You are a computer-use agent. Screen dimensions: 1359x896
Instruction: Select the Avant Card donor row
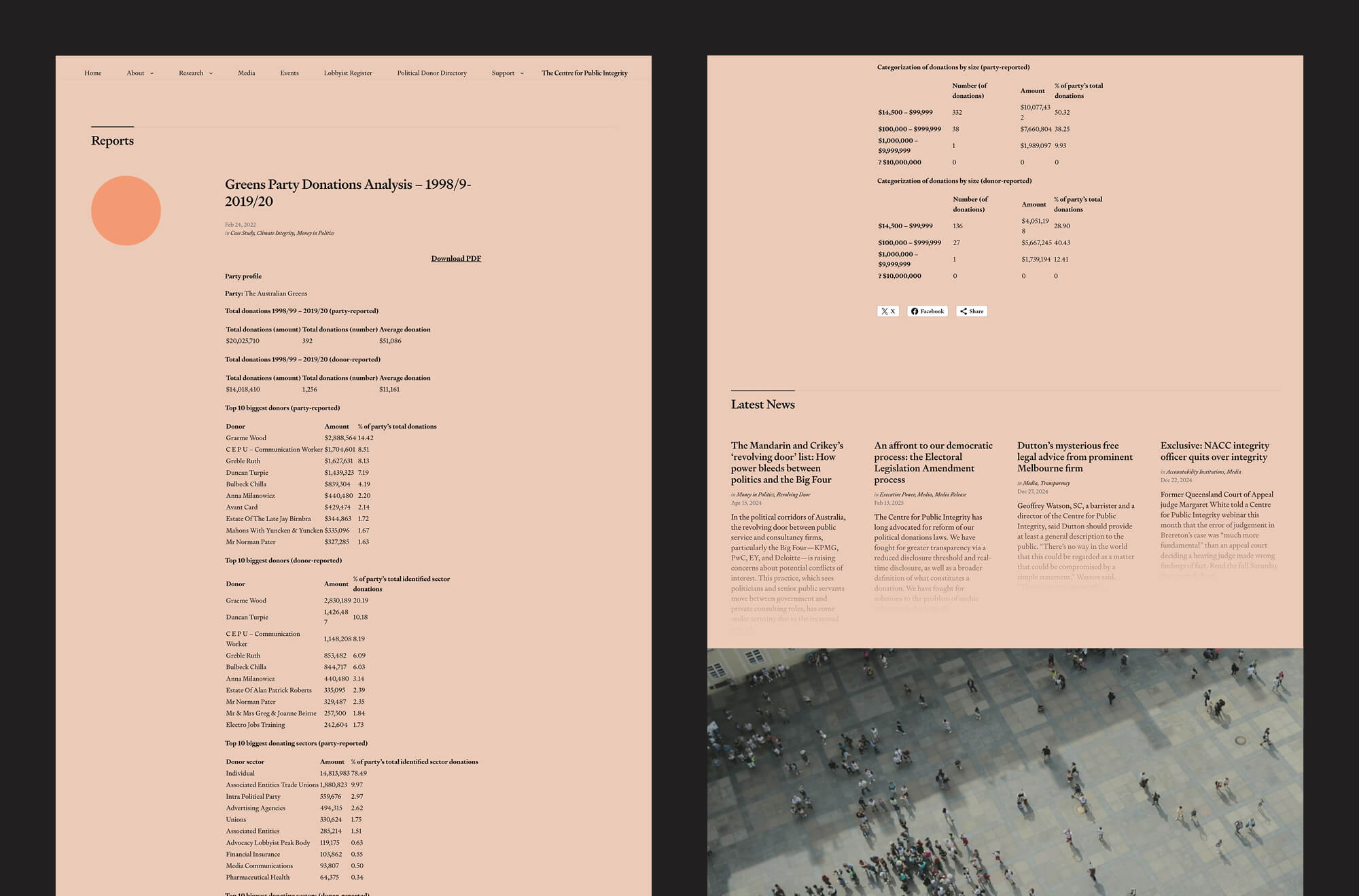tap(331, 507)
